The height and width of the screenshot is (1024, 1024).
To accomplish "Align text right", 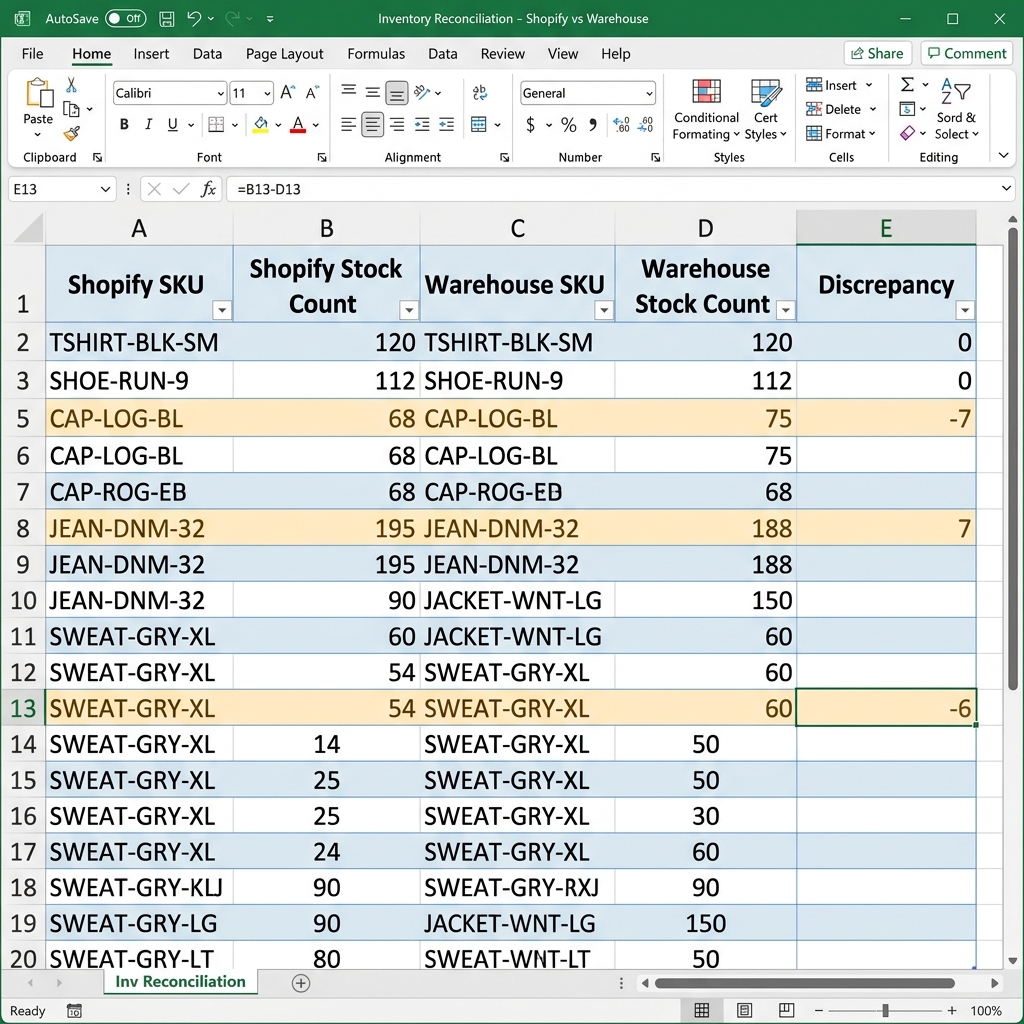I will (396, 124).
